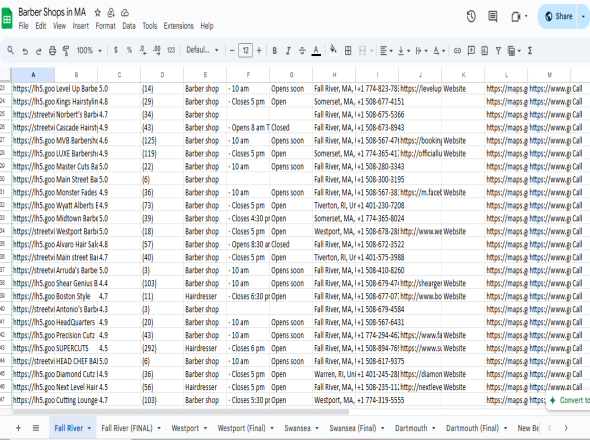Viewport: 590px width, 440px height.
Task: Start a meeting with camera icon
Action: pyautogui.click(x=516, y=17)
